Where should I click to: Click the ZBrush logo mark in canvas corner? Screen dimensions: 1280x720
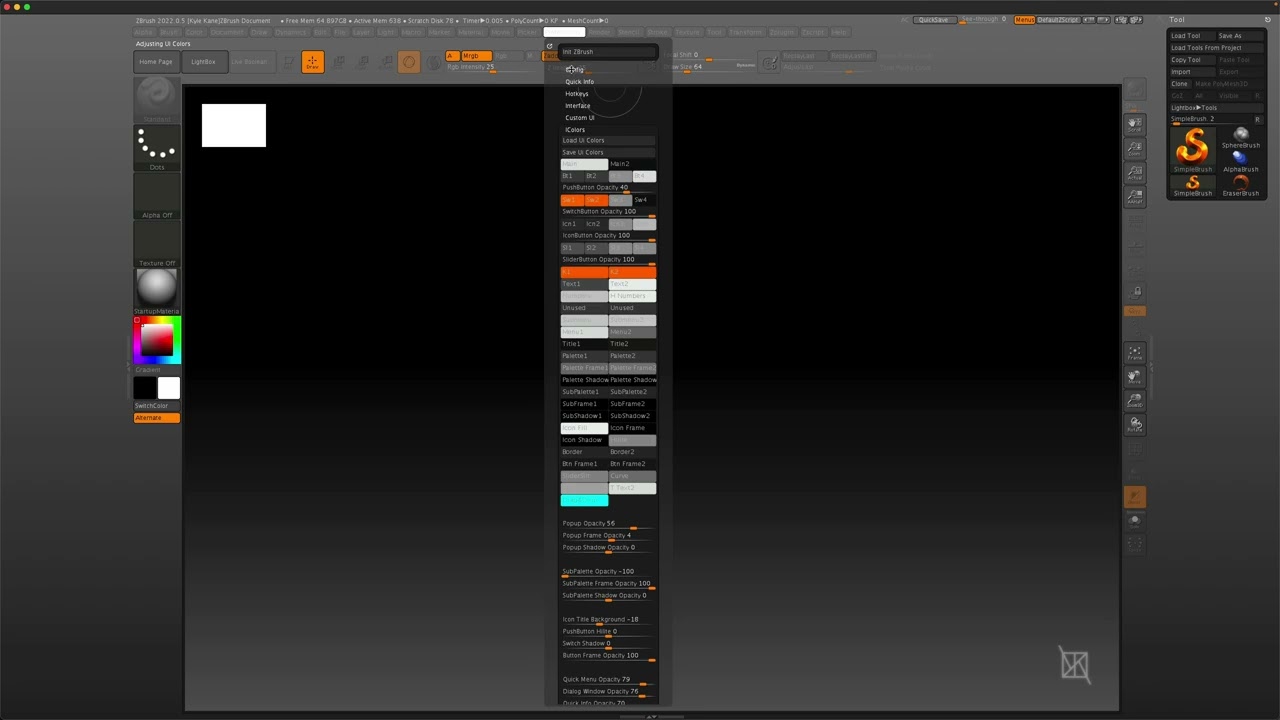click(1075, 665)
